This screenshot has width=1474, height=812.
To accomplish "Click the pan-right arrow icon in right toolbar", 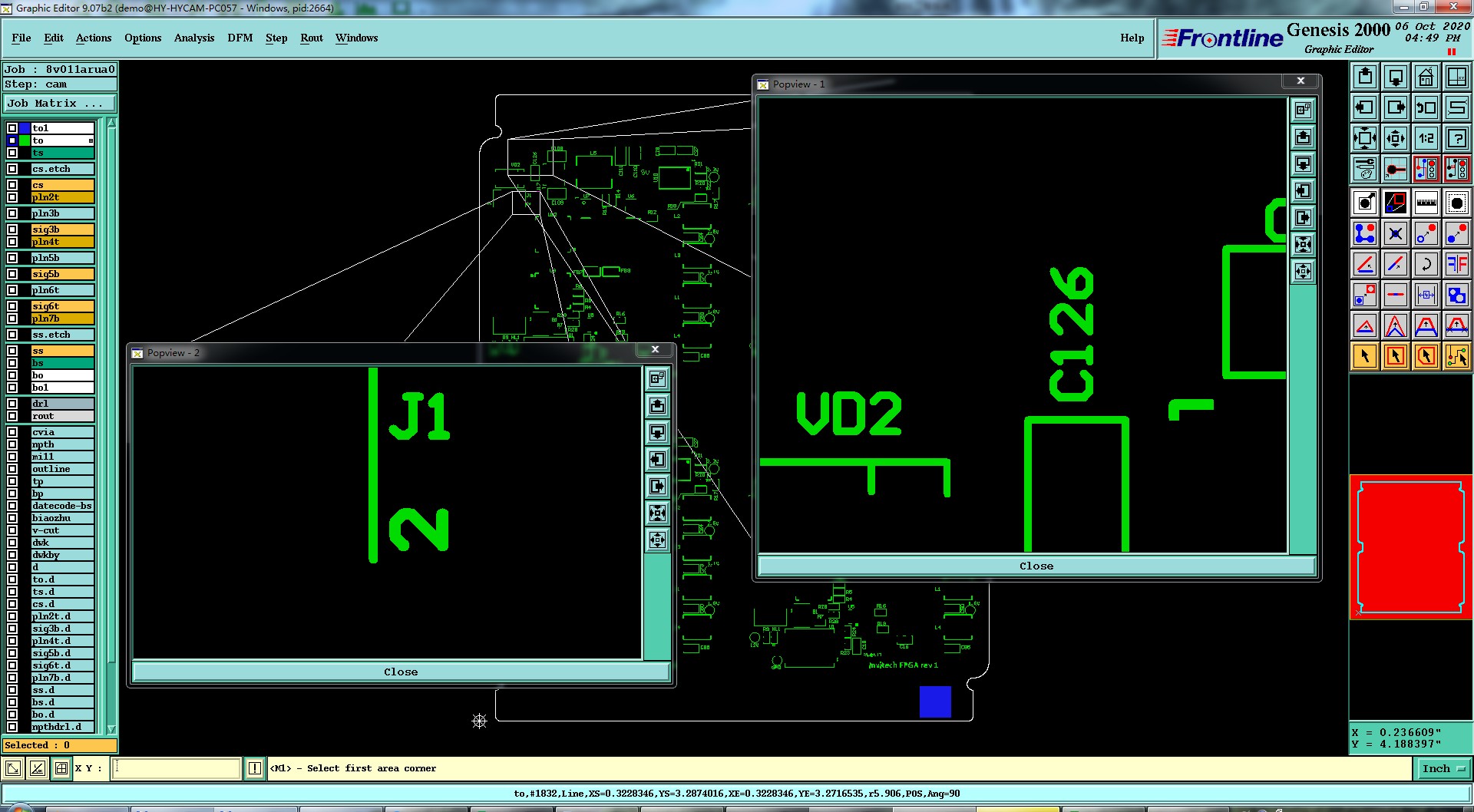I will point(1395,107).
